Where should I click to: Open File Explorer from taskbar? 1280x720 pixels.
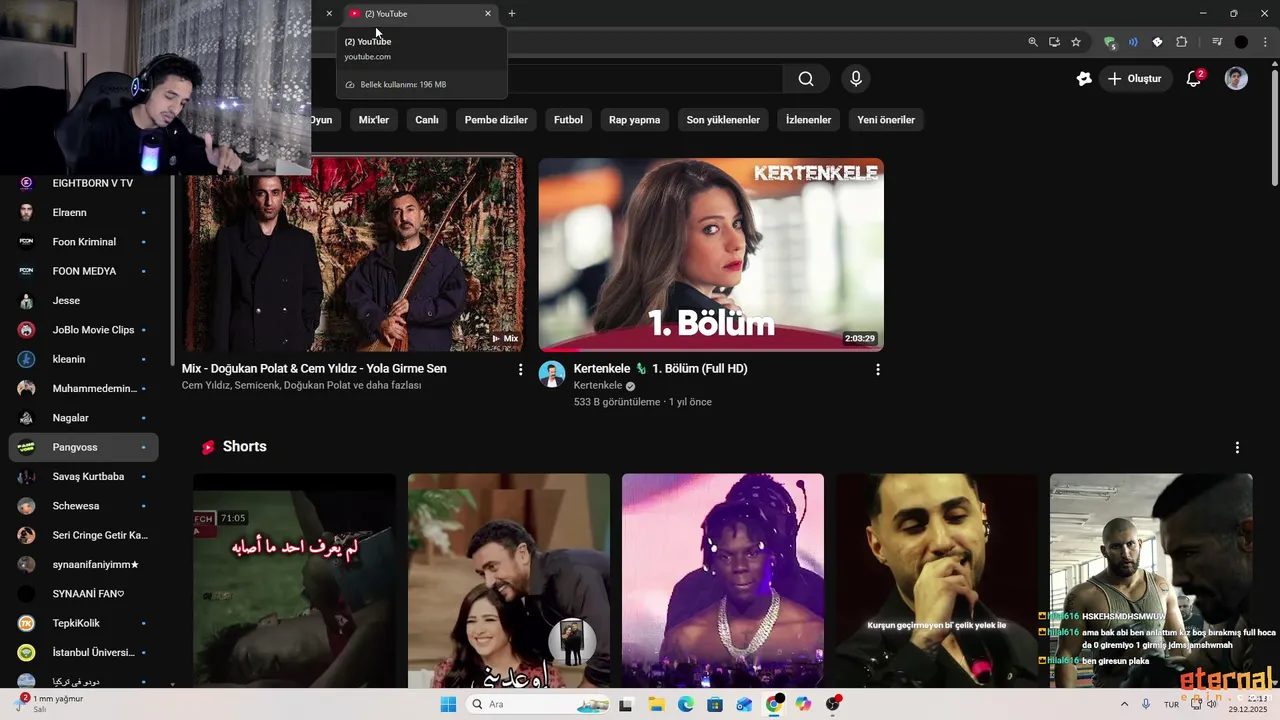pyautogui.click(x=656, y=704)
